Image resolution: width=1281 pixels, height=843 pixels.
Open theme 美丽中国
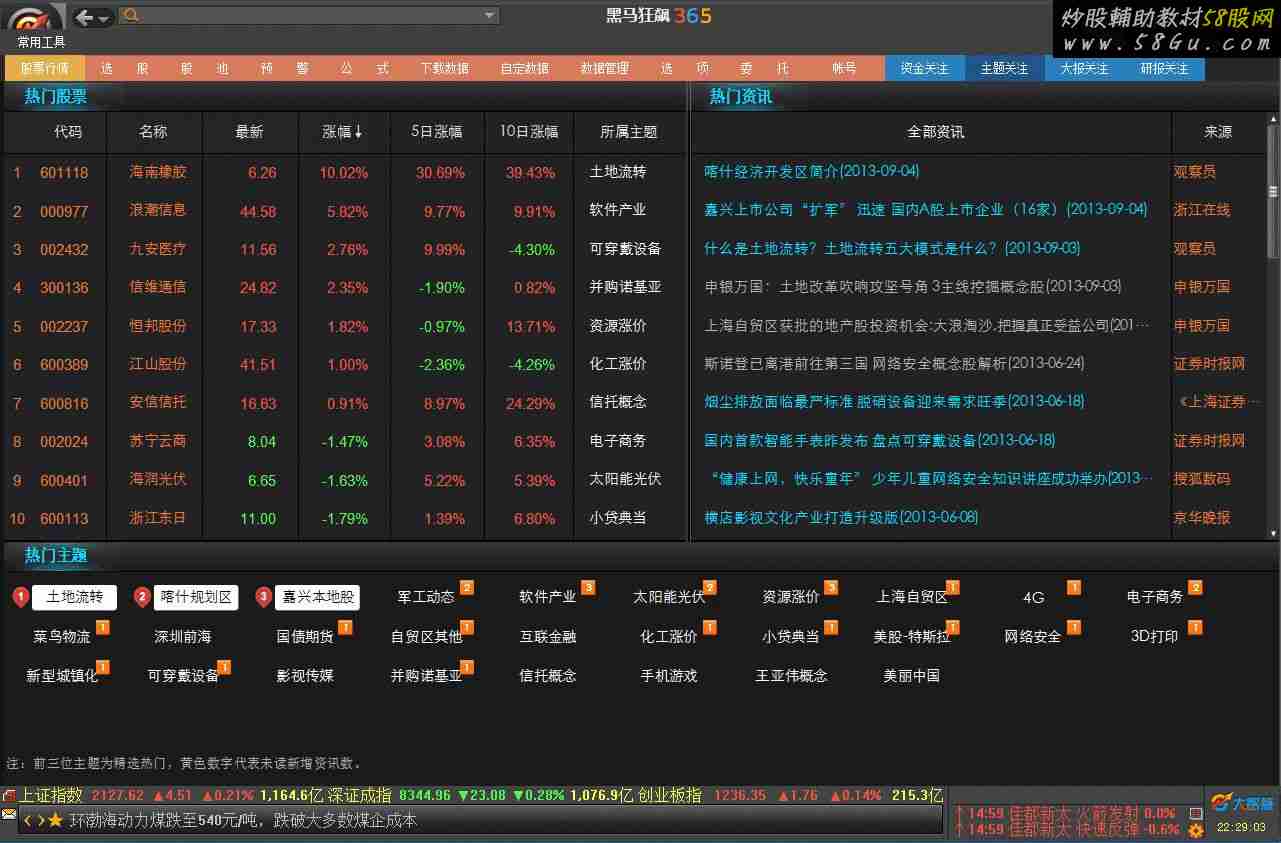[x=912, y=675]
